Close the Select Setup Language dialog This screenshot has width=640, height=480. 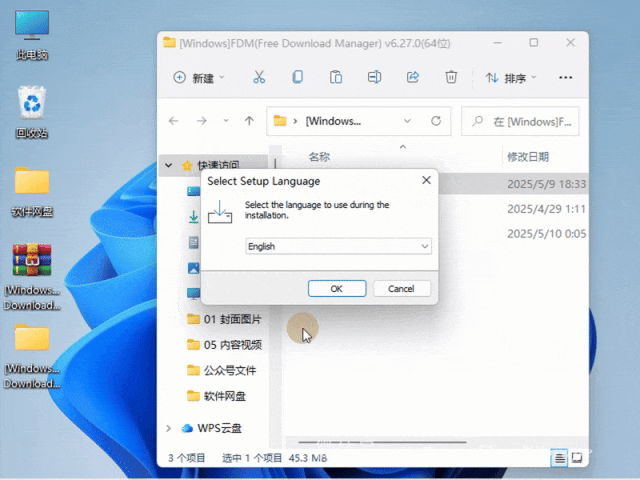426,180
